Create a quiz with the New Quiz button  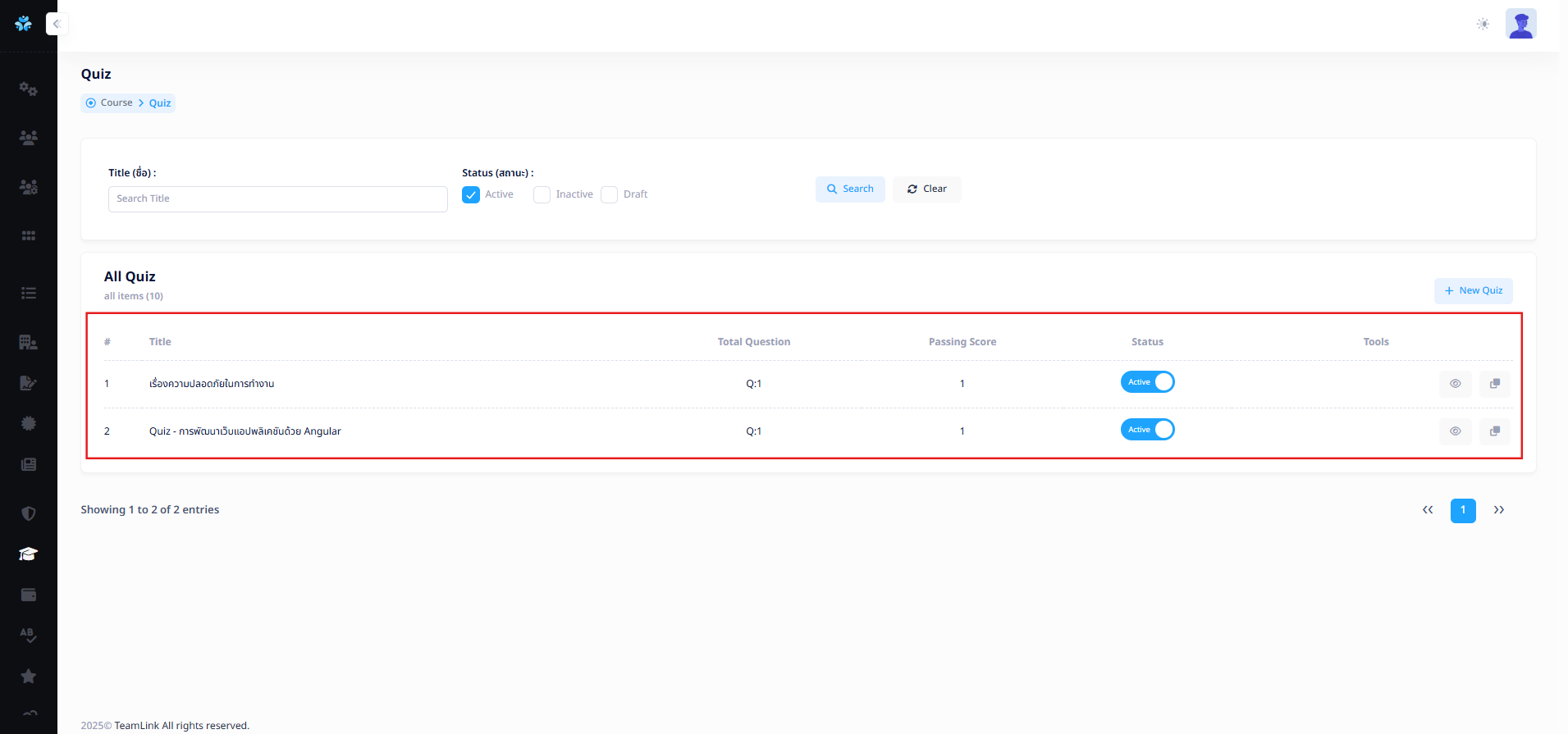[1473, 291]
